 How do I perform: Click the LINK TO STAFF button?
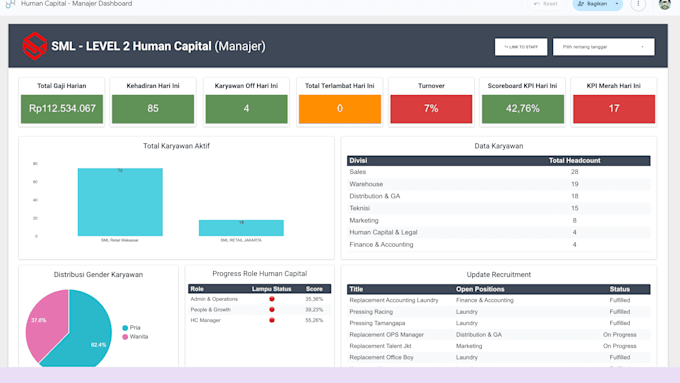pos(521,47)
